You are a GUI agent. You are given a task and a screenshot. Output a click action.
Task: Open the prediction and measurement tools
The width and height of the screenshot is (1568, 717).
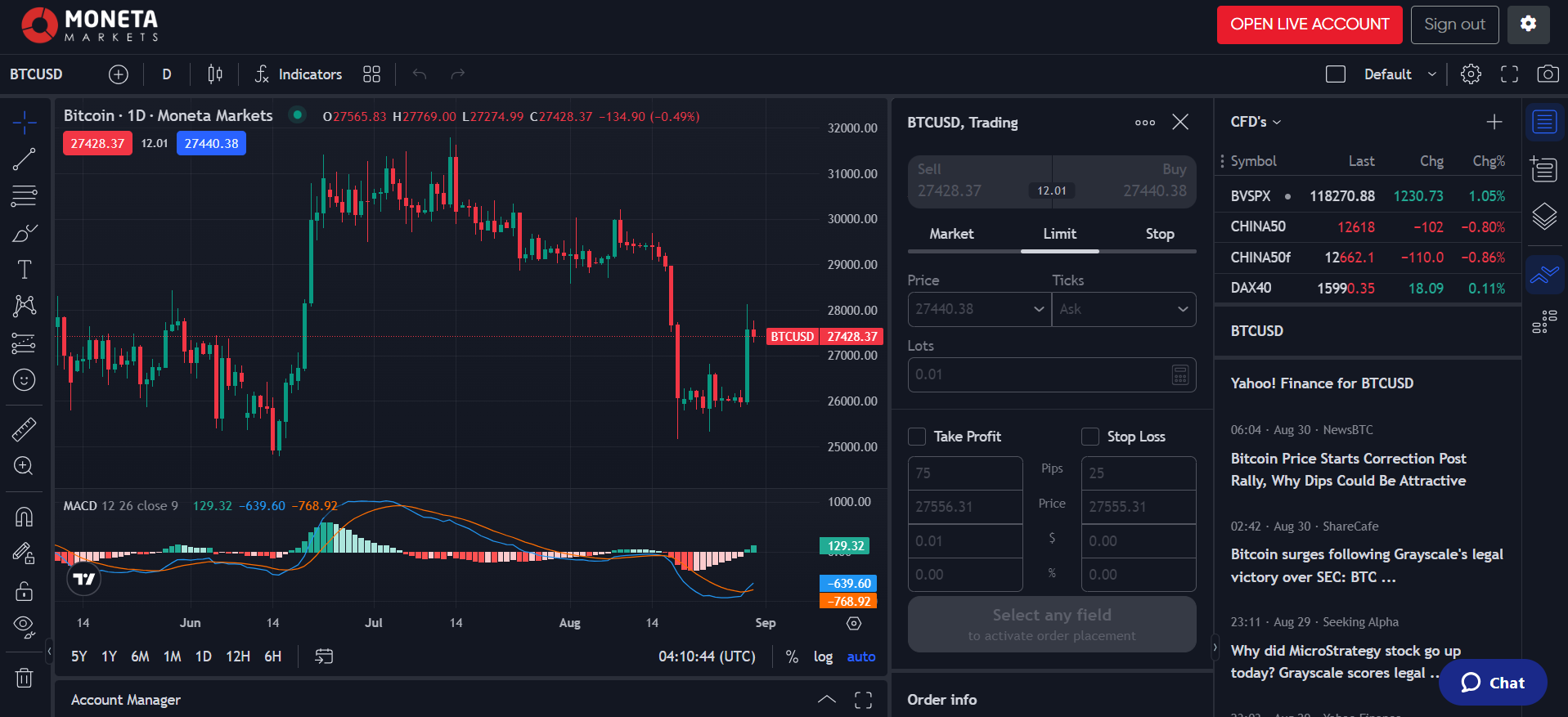tap(25, 343)
